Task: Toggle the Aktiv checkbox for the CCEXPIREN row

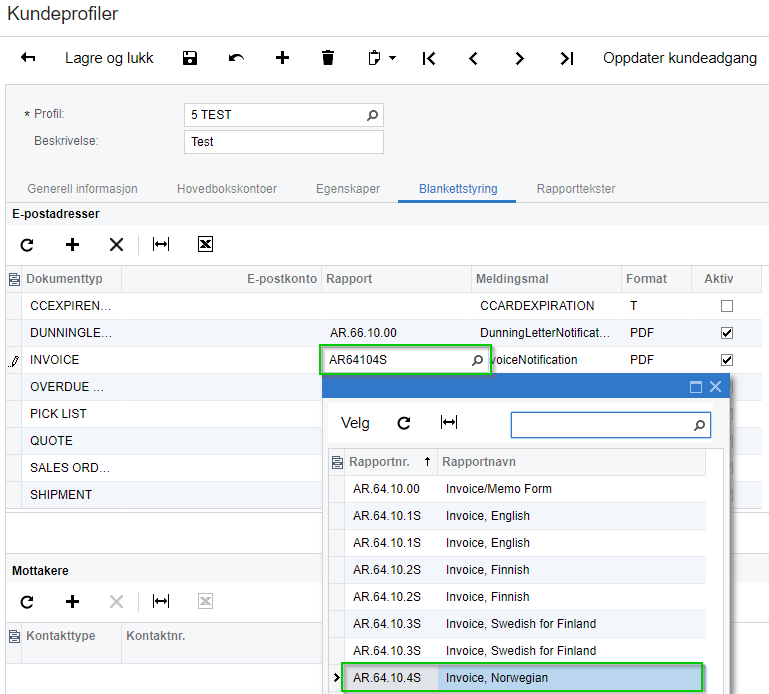Action: (x=727, y=306)
